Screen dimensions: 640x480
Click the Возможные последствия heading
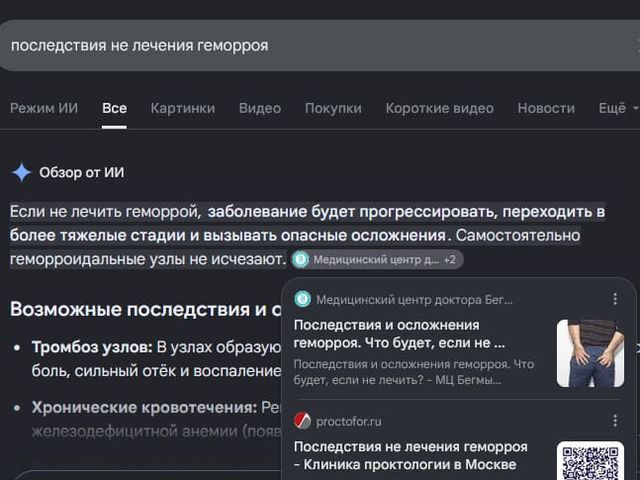[145, 309]
